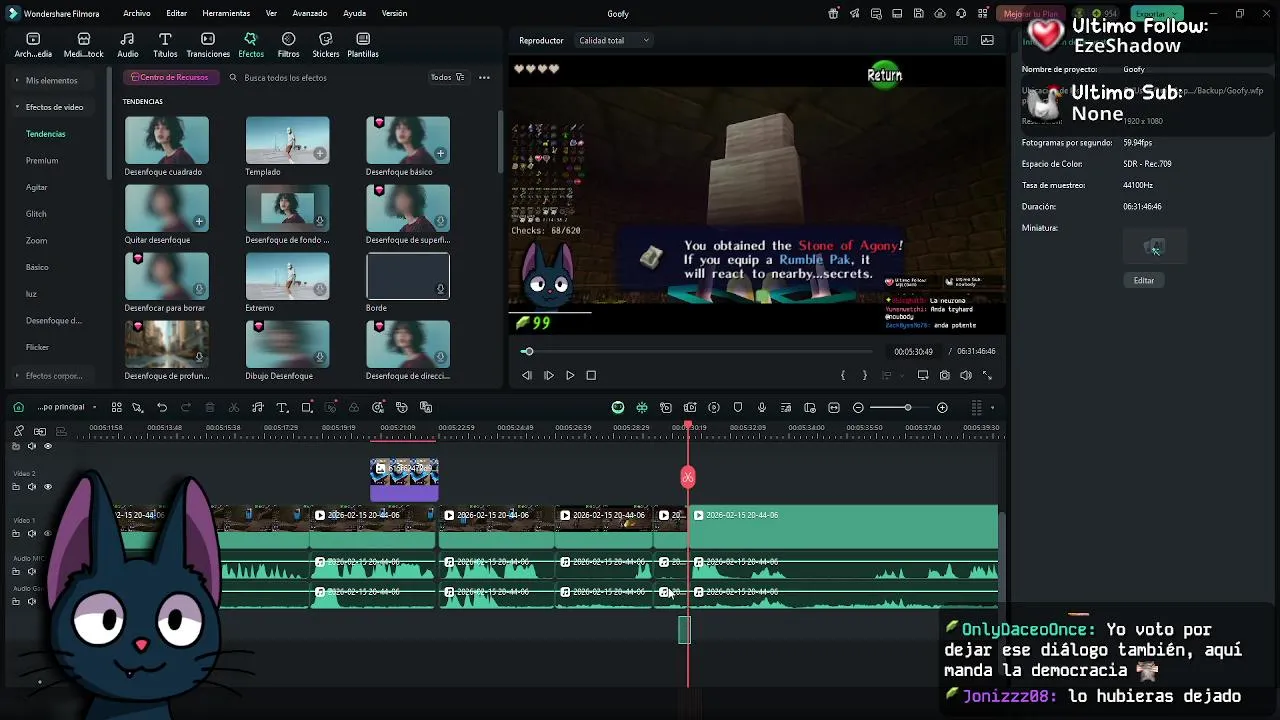Click the purple effect clip on Video 2
The image size is (1280, 720).
point(404,480)
